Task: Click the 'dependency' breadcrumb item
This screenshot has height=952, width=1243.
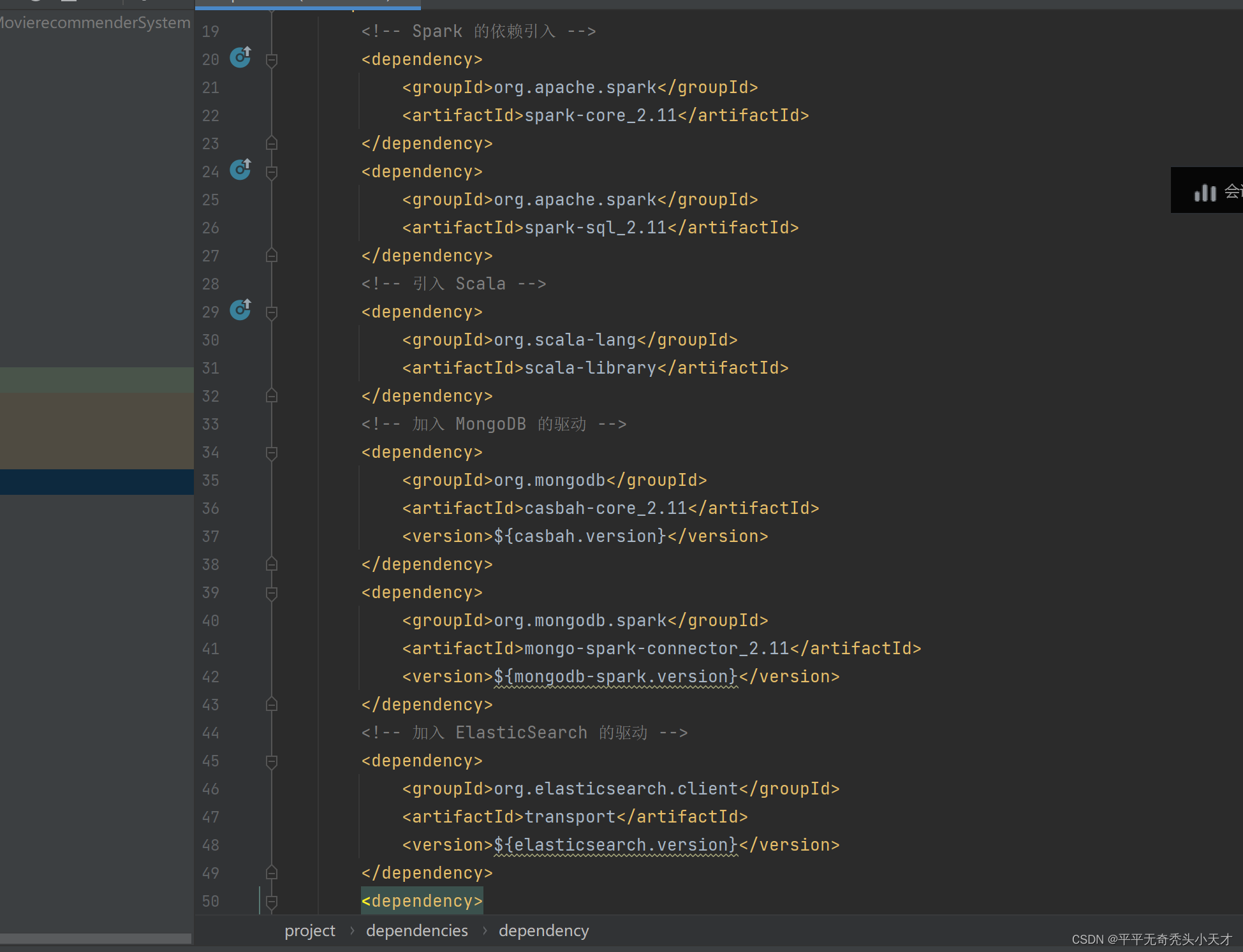Action: [543, 931]
